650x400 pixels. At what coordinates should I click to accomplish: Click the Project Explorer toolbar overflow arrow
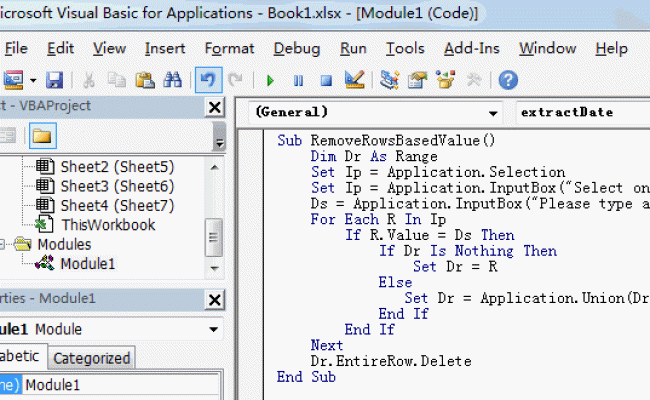tap(219, 136)
